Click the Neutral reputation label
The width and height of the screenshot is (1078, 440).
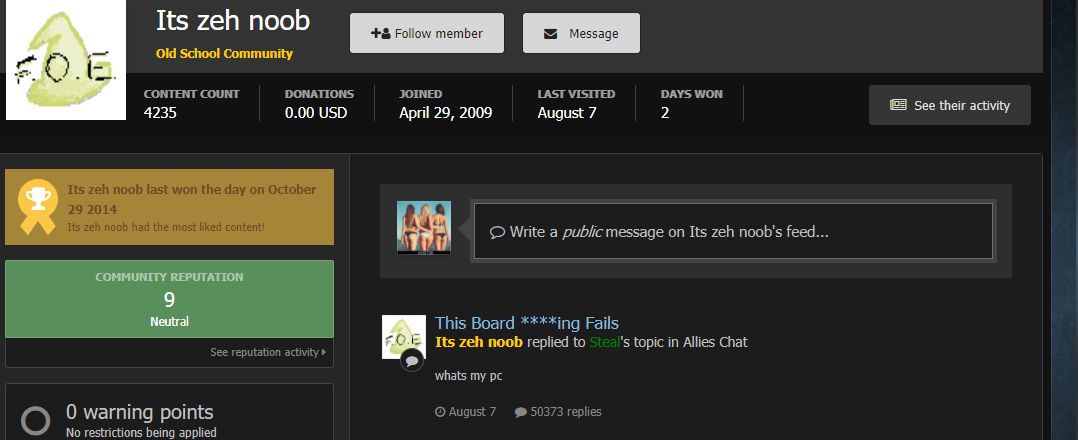pyautogui.click(x=169, y=322)
